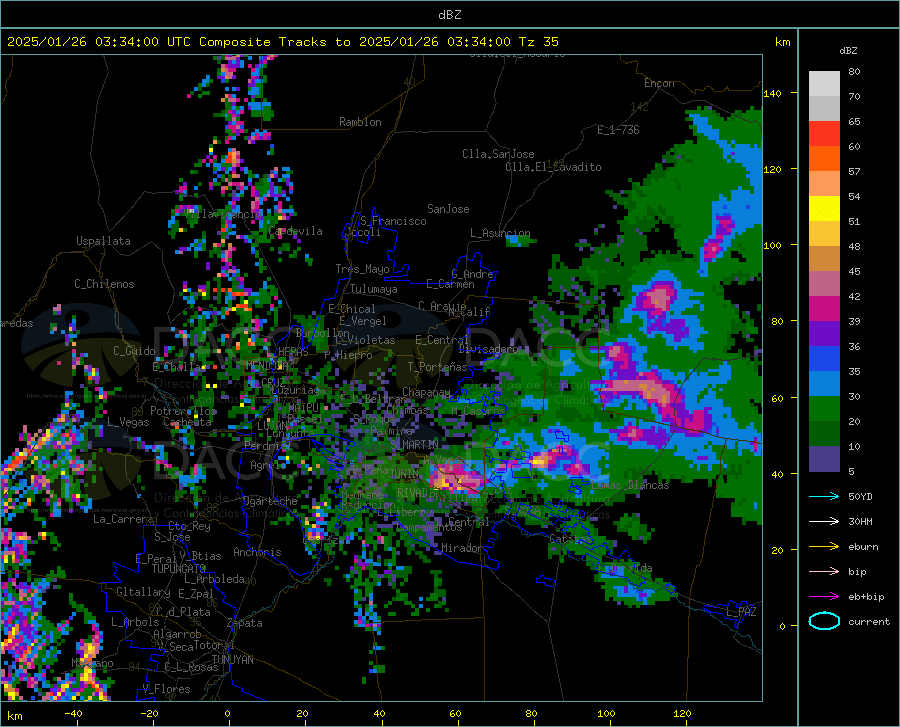The width and height of the screenshot is (900, 727).
Task: Click the bip pink arrow legend icon
Action: point(824,572)
